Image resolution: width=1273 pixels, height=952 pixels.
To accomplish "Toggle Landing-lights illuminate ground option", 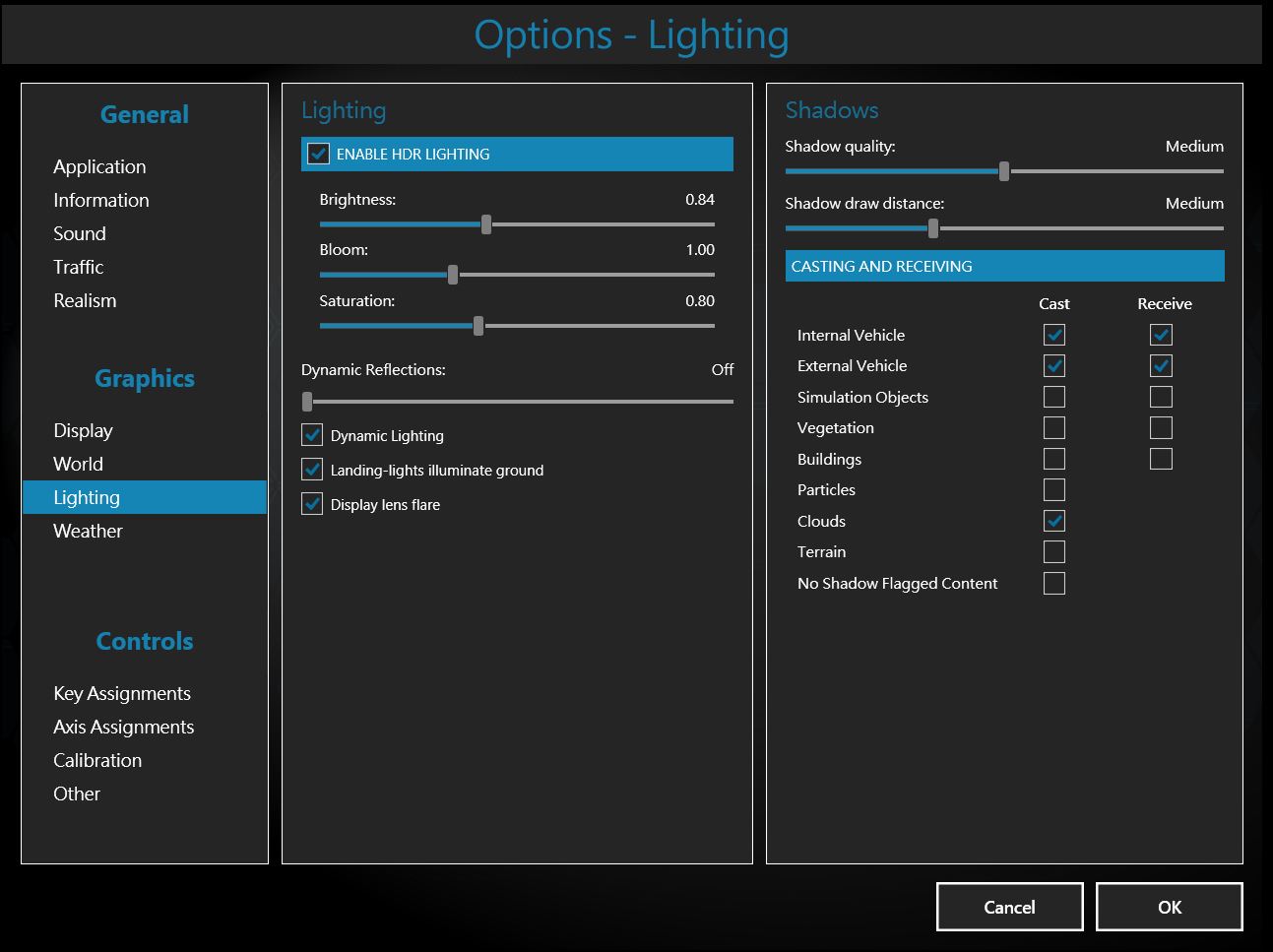I will point(312,470).
